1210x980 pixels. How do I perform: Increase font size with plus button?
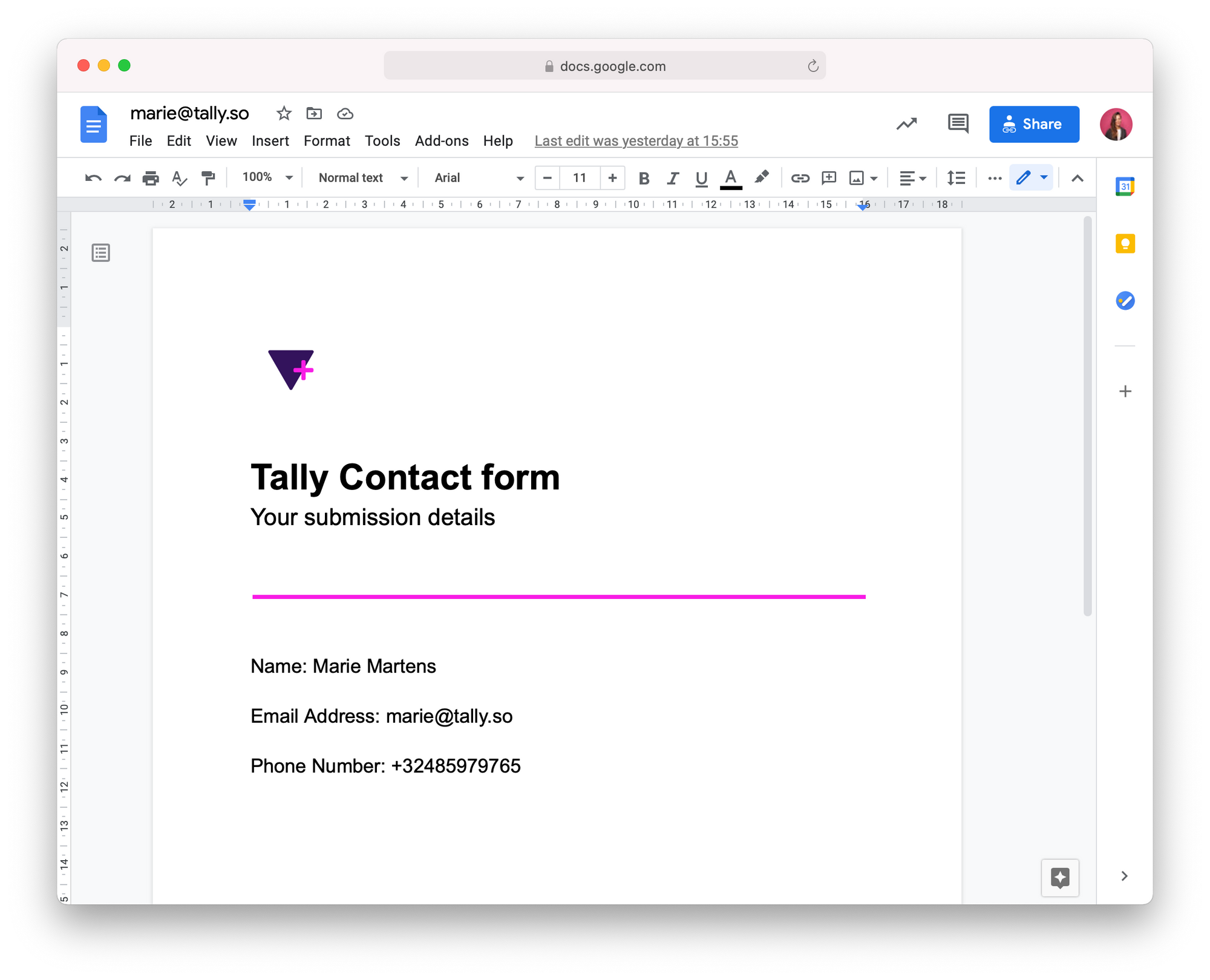(612, 178)
